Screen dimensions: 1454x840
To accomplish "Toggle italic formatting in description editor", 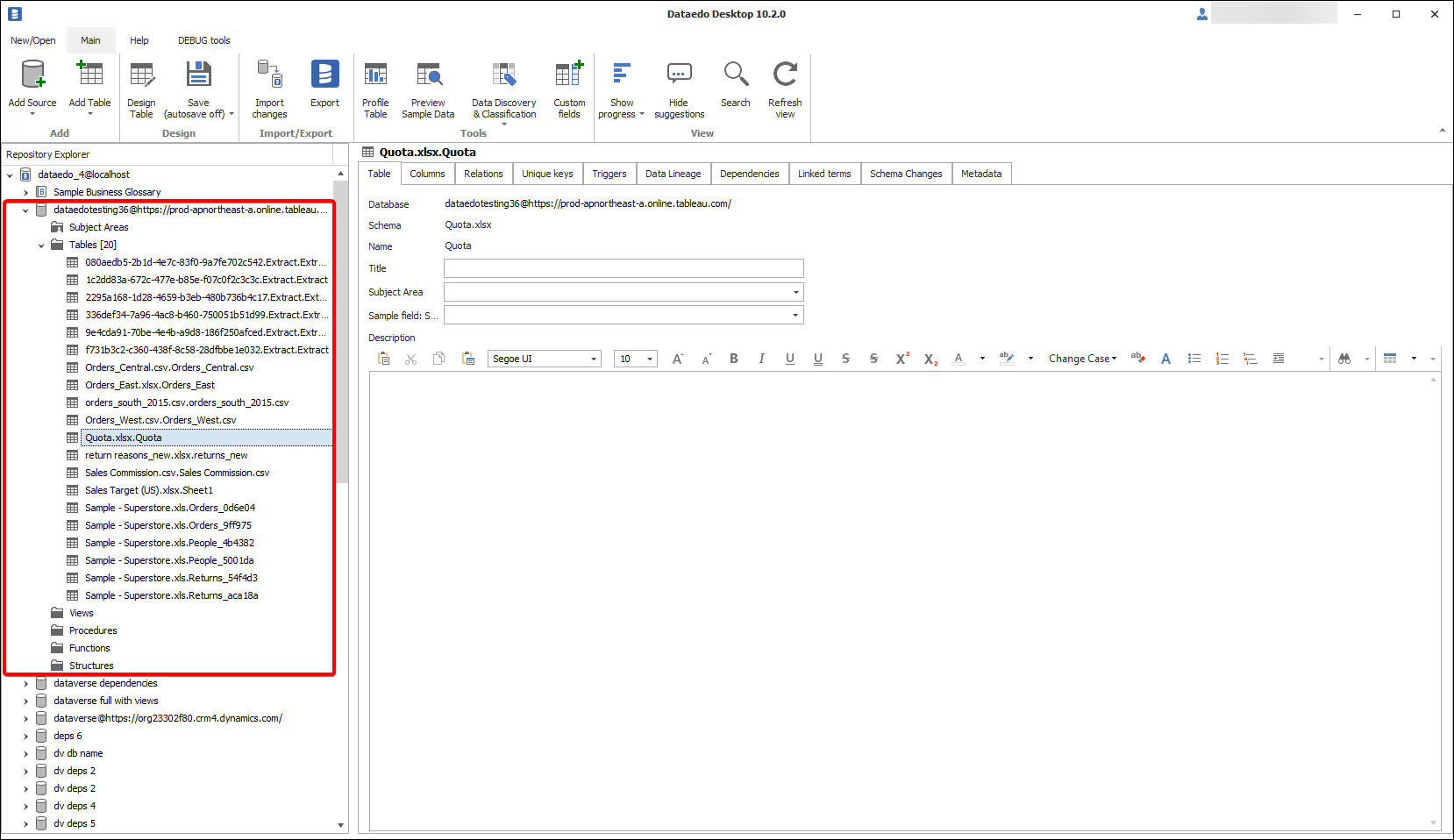I will [x=761, y=359].
